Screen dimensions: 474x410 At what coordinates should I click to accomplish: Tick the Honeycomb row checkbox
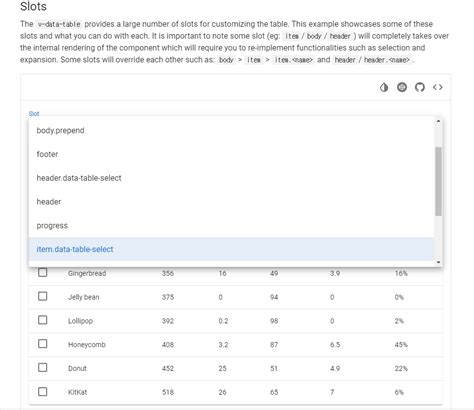[x=43, y=344]
